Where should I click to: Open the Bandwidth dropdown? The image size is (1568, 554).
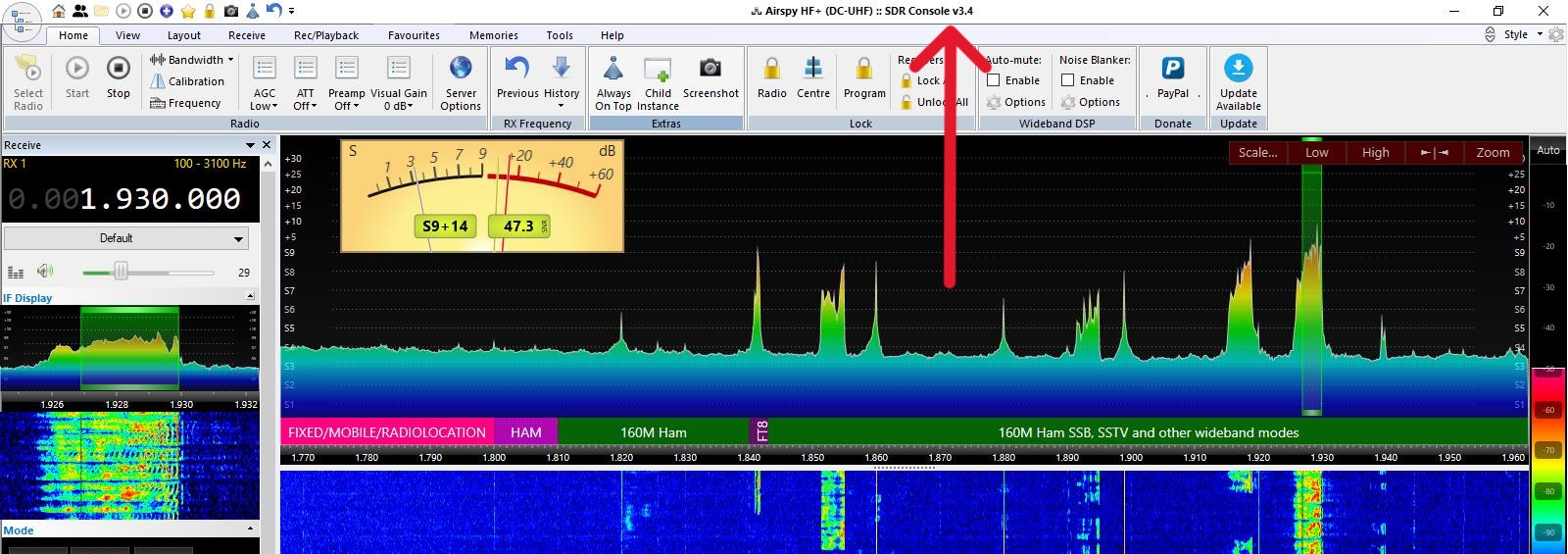pos(194,60)
